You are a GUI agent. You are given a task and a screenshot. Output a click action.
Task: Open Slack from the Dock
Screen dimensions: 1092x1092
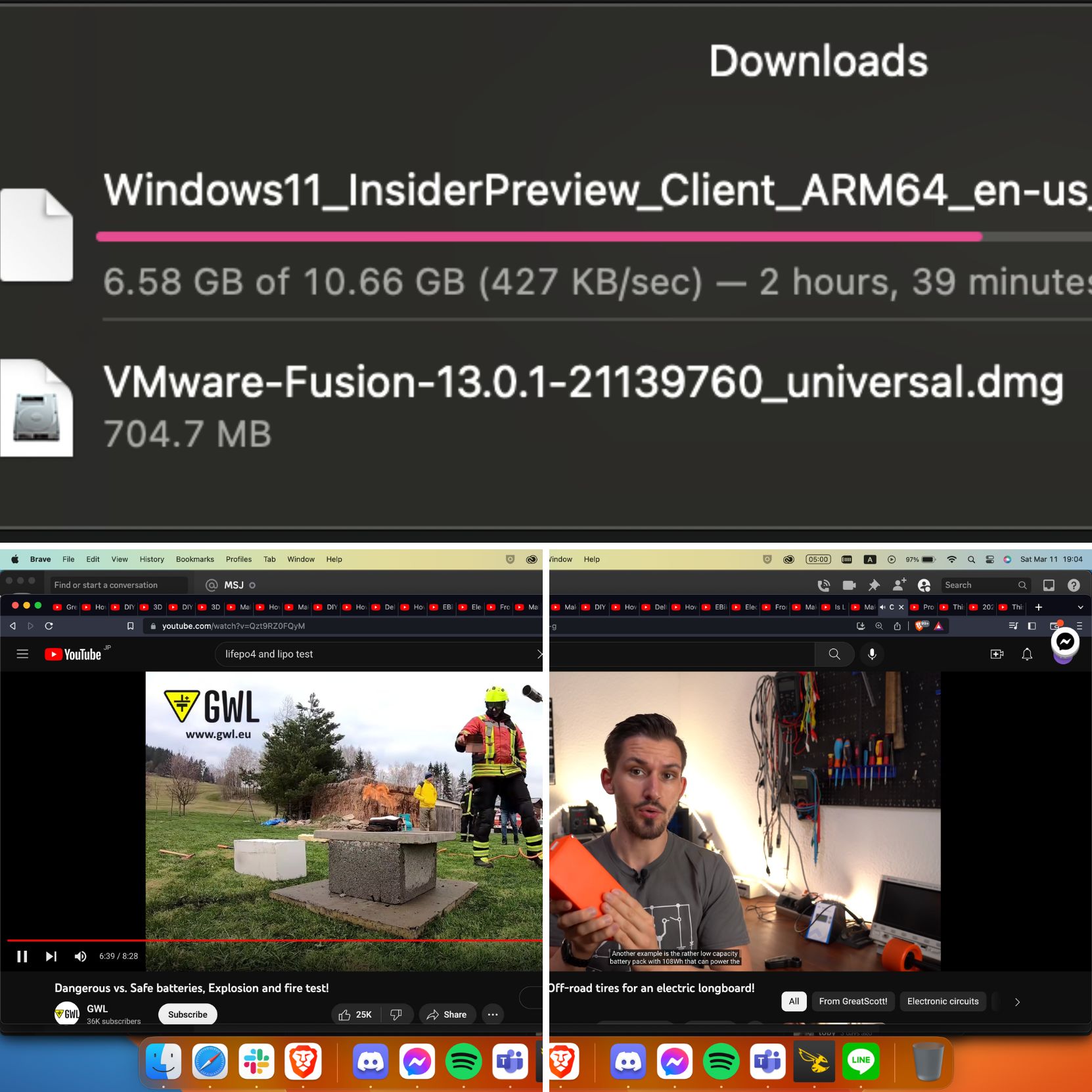256,1061
